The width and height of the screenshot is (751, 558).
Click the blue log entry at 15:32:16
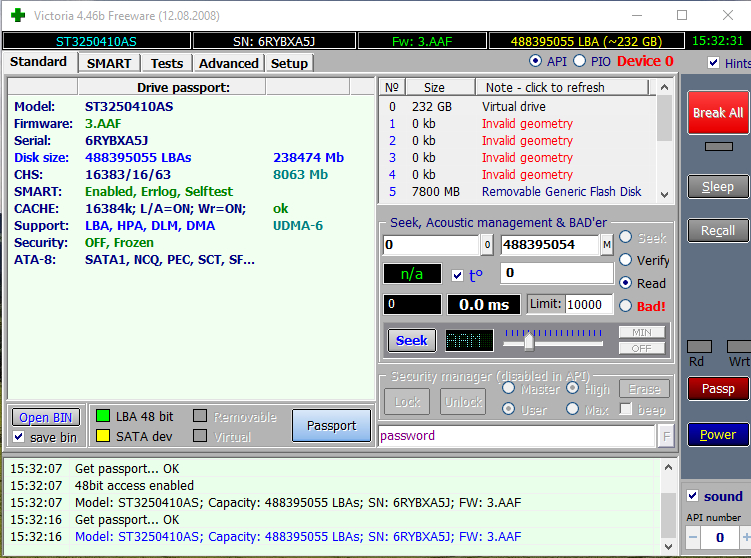pyautogui.click(x=298, y=536)
